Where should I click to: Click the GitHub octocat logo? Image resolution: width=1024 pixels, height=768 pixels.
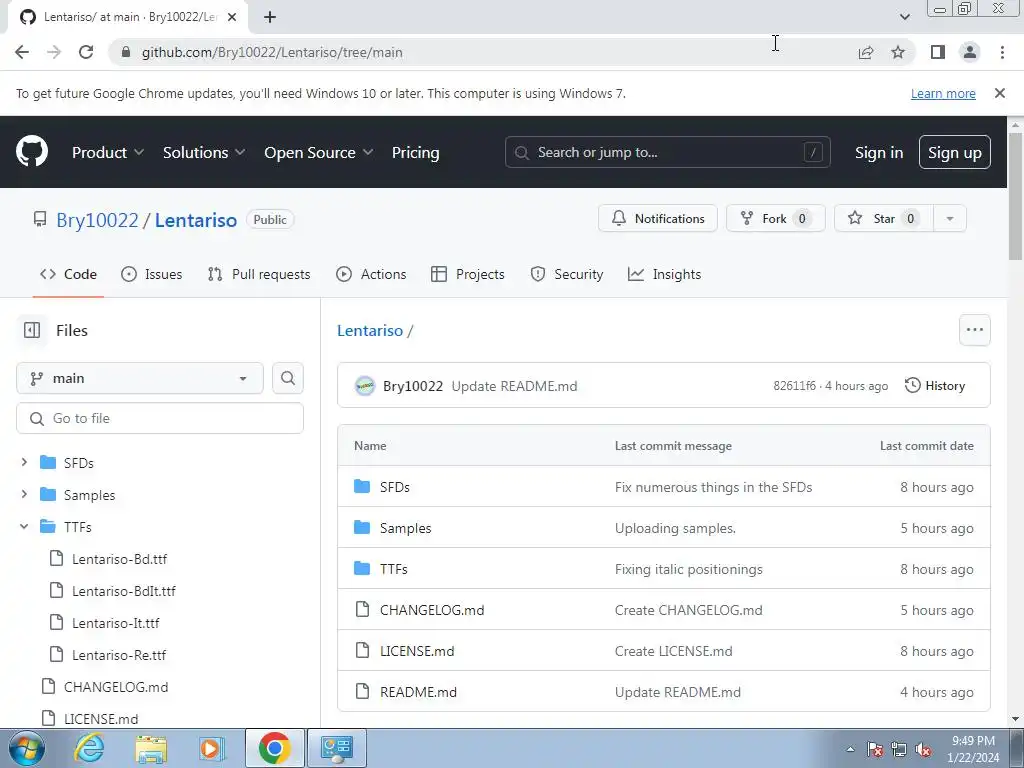click(31, 152)
